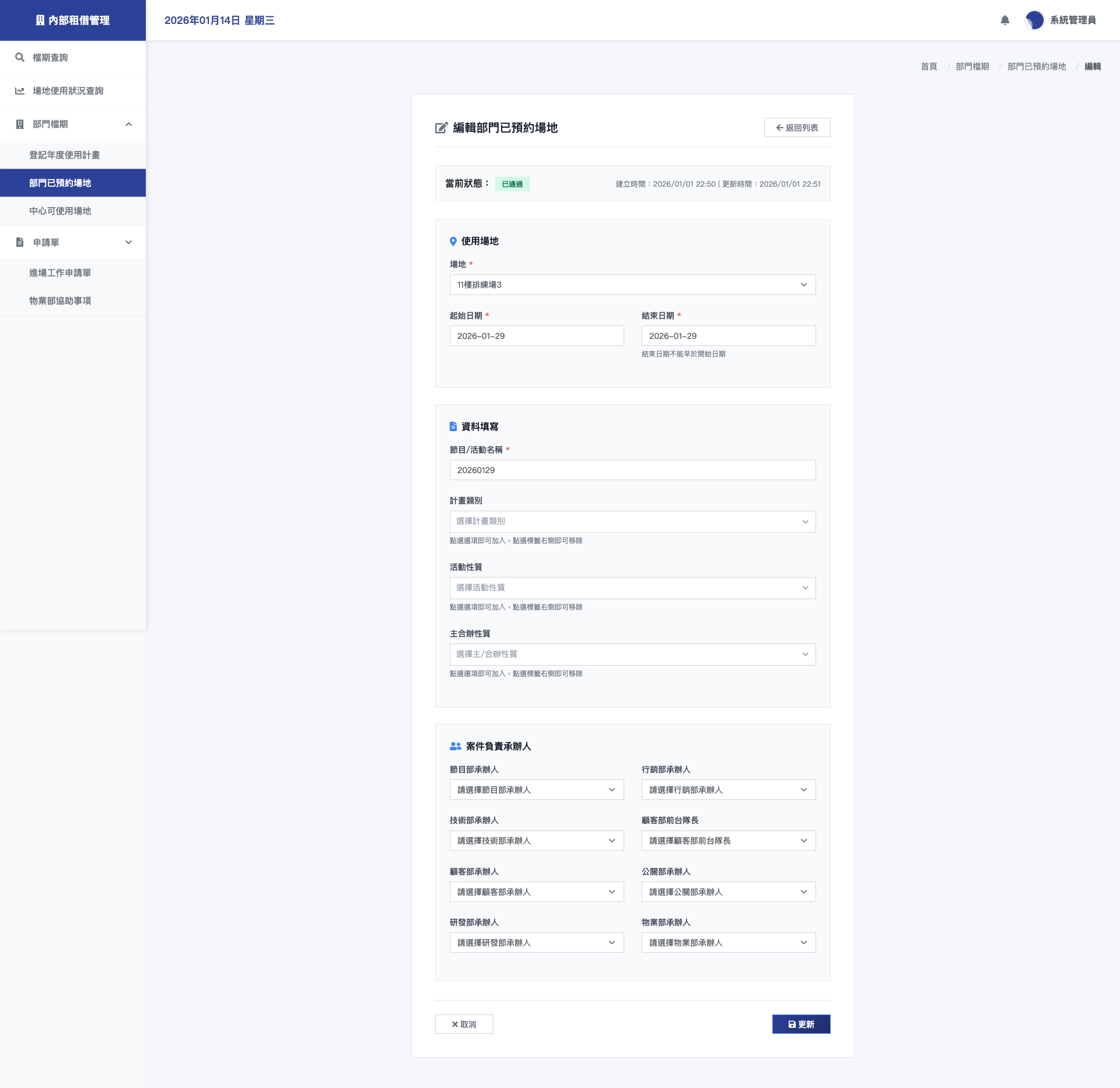Expand the 申請單 sidebar section chevron
The width and height of the screenshot is (1120, 1088).
click(x=128, y=242)
